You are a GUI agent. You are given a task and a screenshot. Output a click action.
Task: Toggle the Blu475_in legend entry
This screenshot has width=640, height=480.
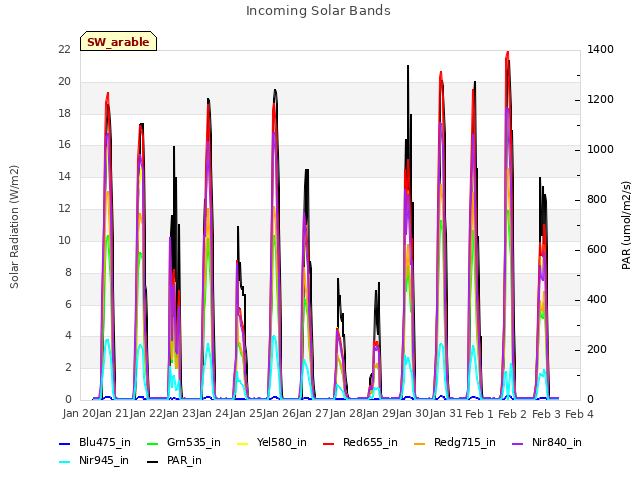[x=95, y=442]
